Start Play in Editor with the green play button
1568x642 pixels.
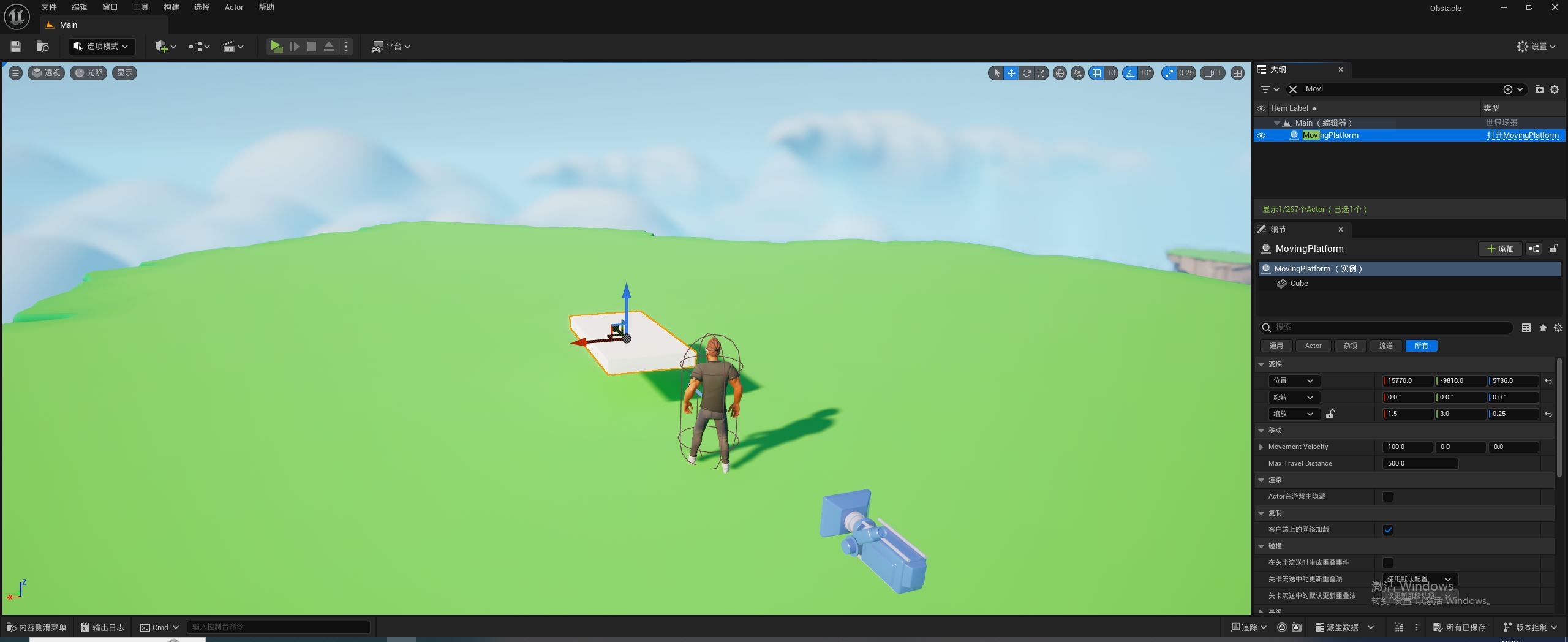pos(276,47)
